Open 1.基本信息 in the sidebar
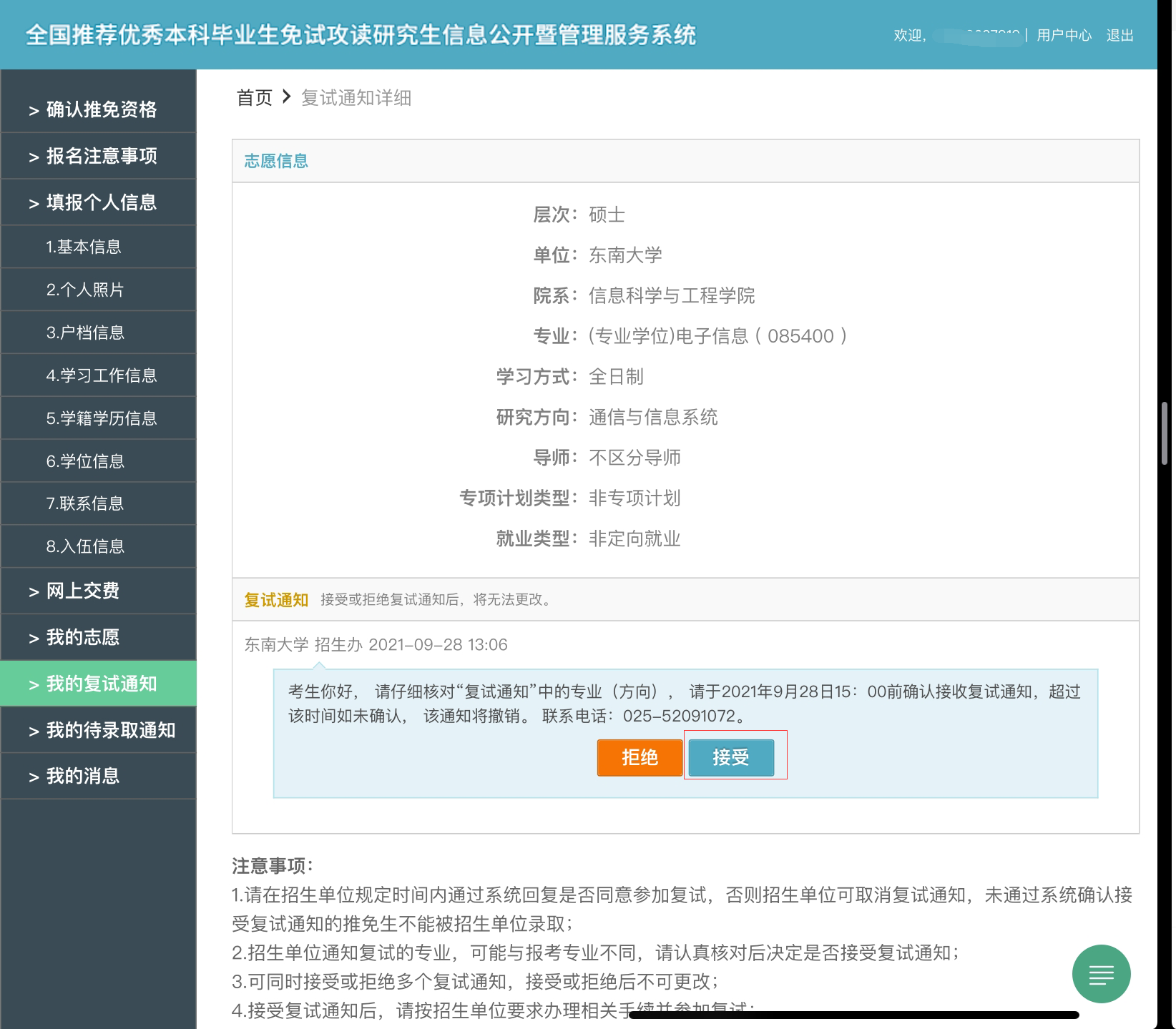Image resolution: width=1176 pixels, height=1029 pixels. (x=84, y=247)
